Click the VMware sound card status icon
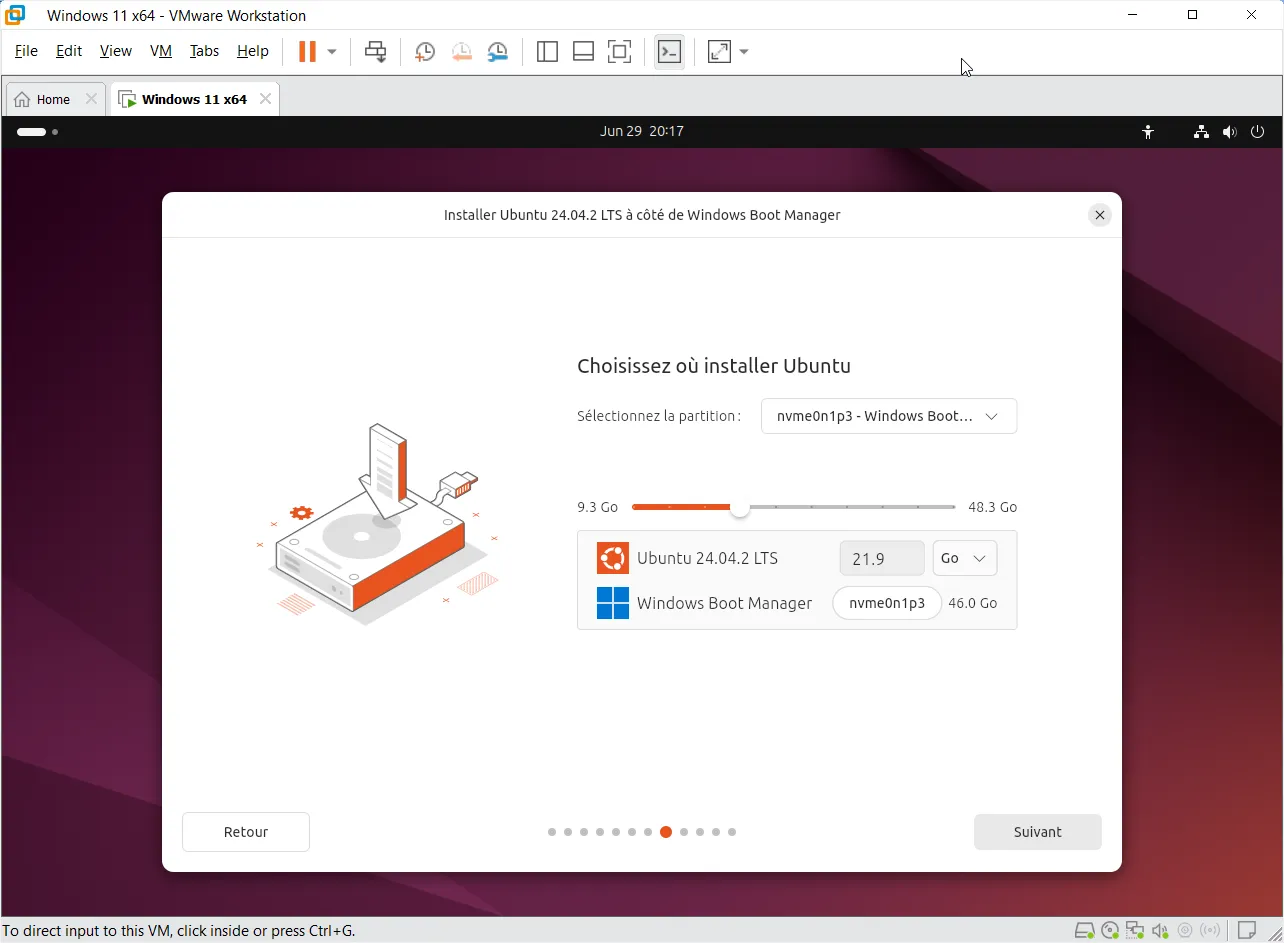Image resolution: width=1284 pixels, height=943 pixels. (x=1160, y=931)
